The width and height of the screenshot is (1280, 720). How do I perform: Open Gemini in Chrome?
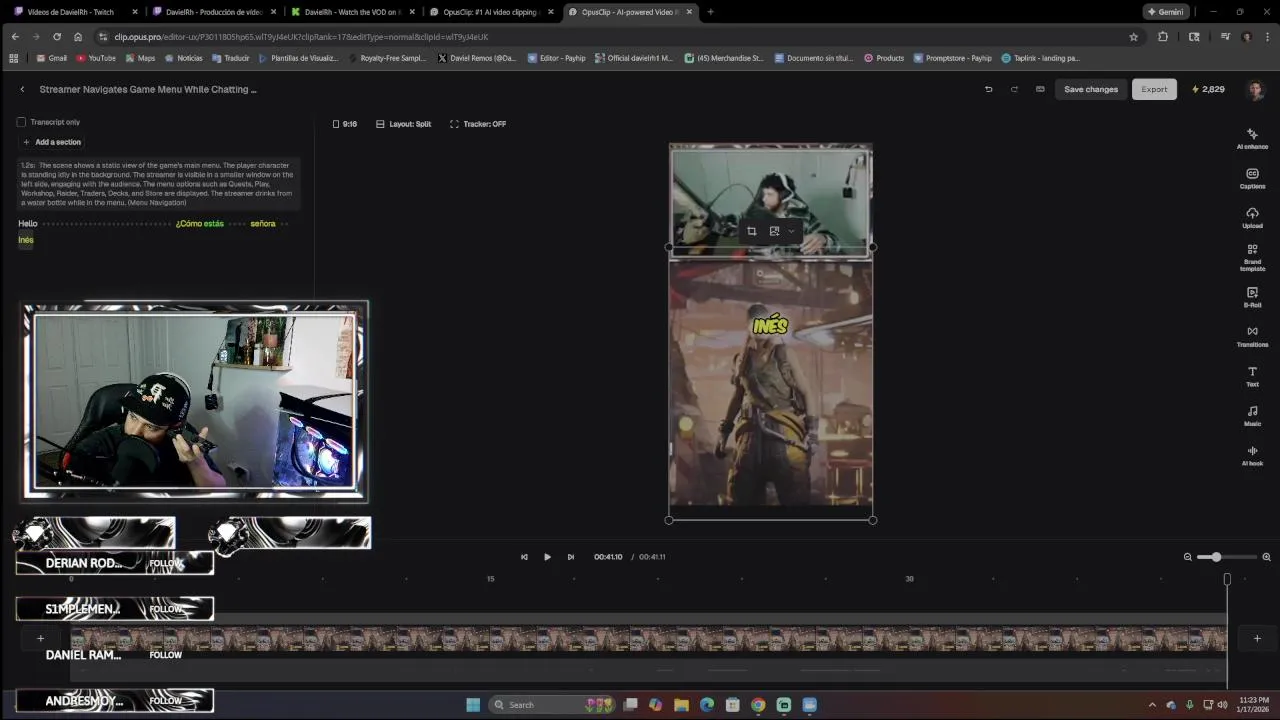point(1166,12)
